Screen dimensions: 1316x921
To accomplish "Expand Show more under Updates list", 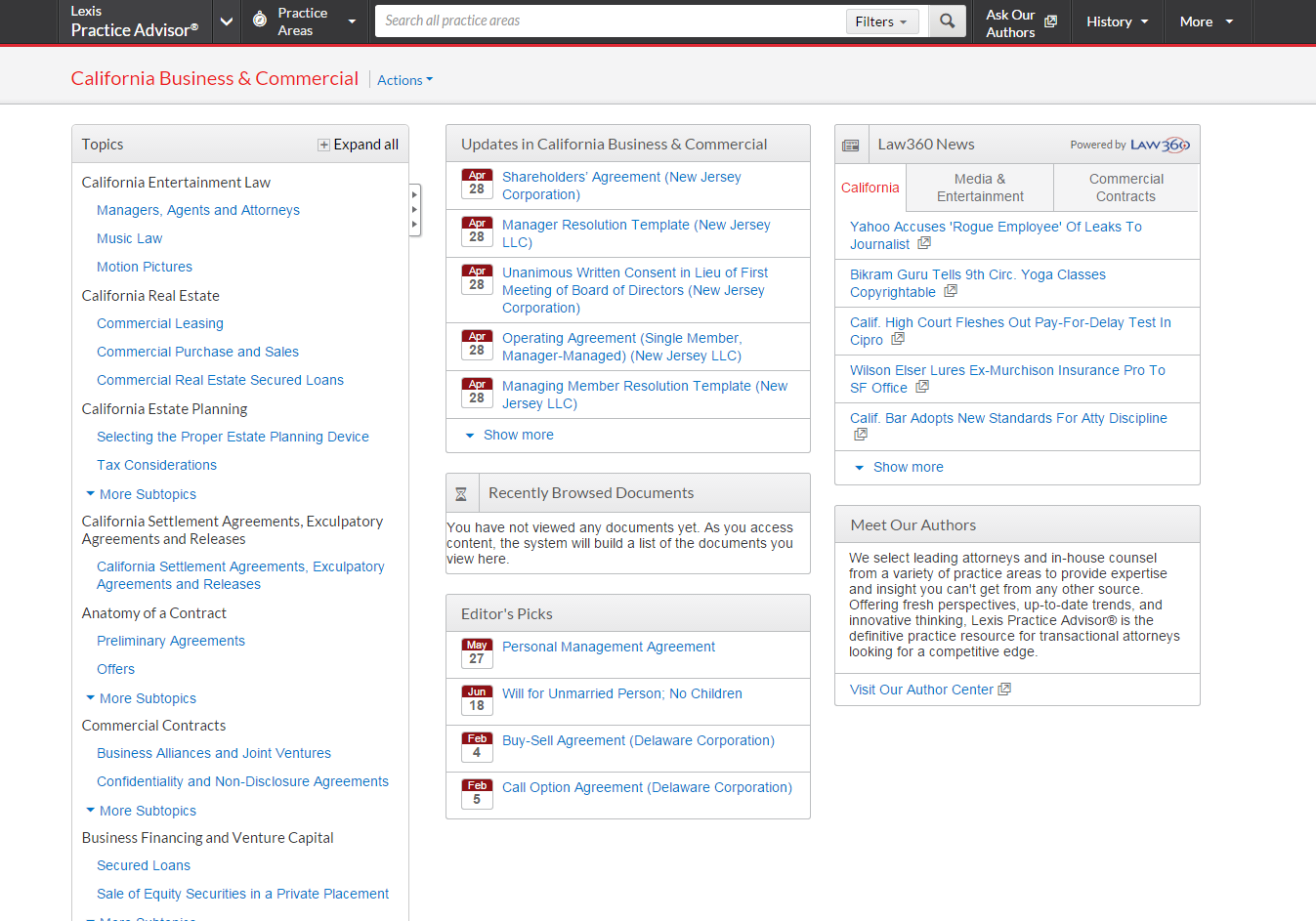I will point(509,435).
